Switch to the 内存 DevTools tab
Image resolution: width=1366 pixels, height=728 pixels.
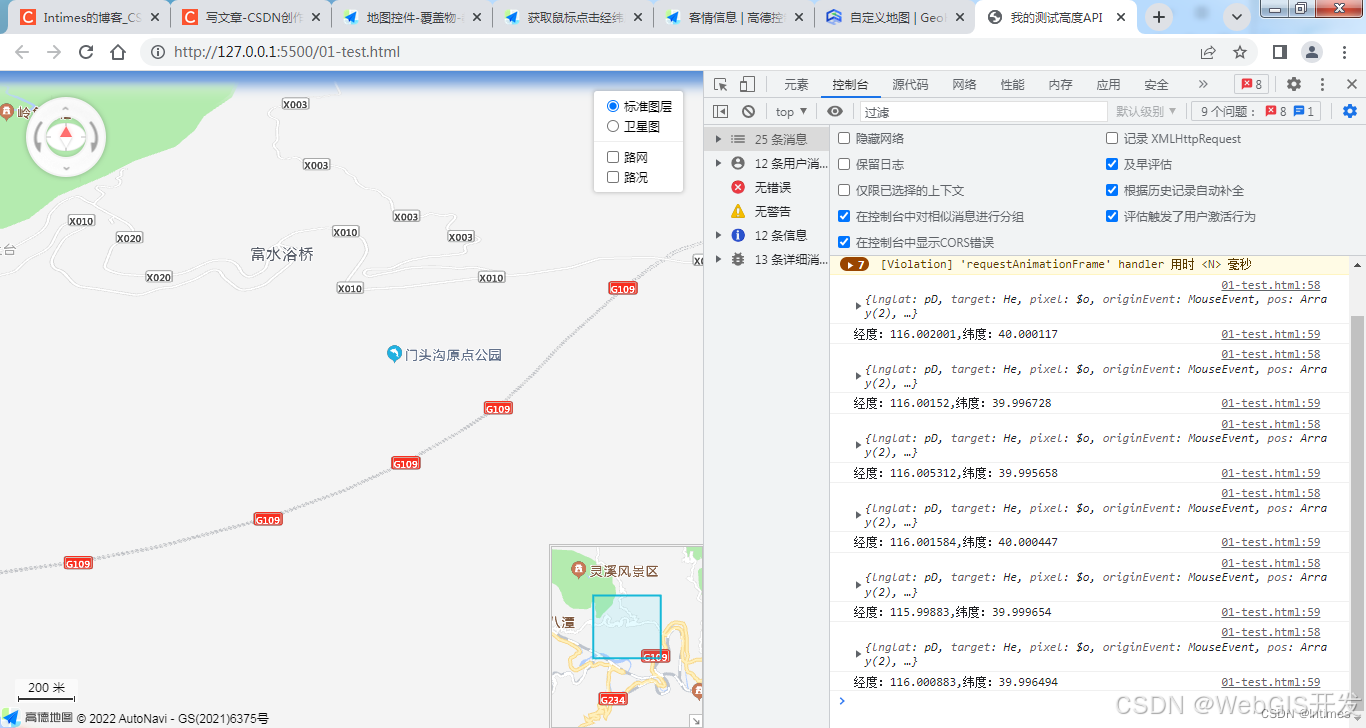tap(1060, 85)
